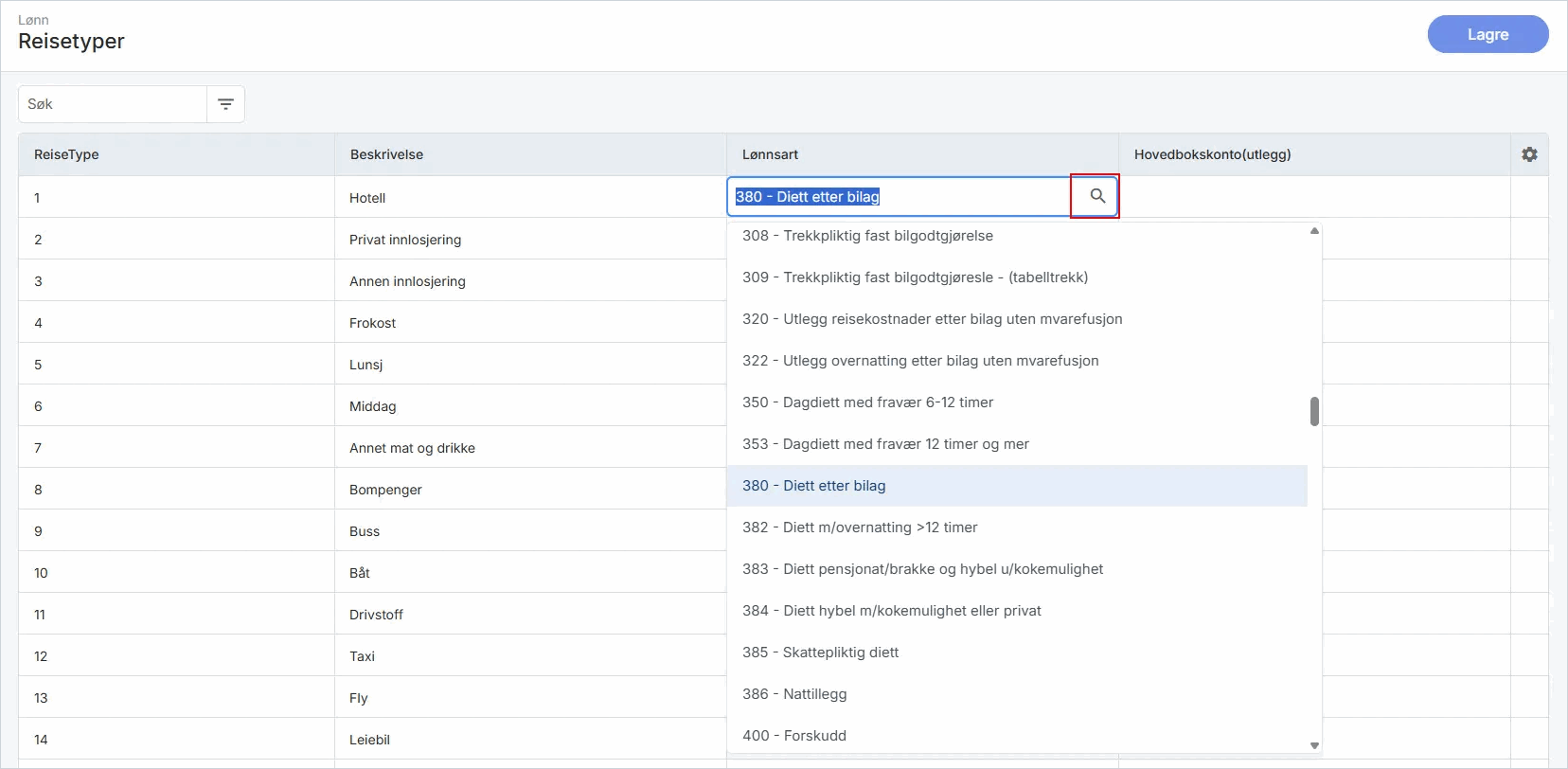Select the Taxi row description cell
1568x769 pixels.
[x=530, y=656]
